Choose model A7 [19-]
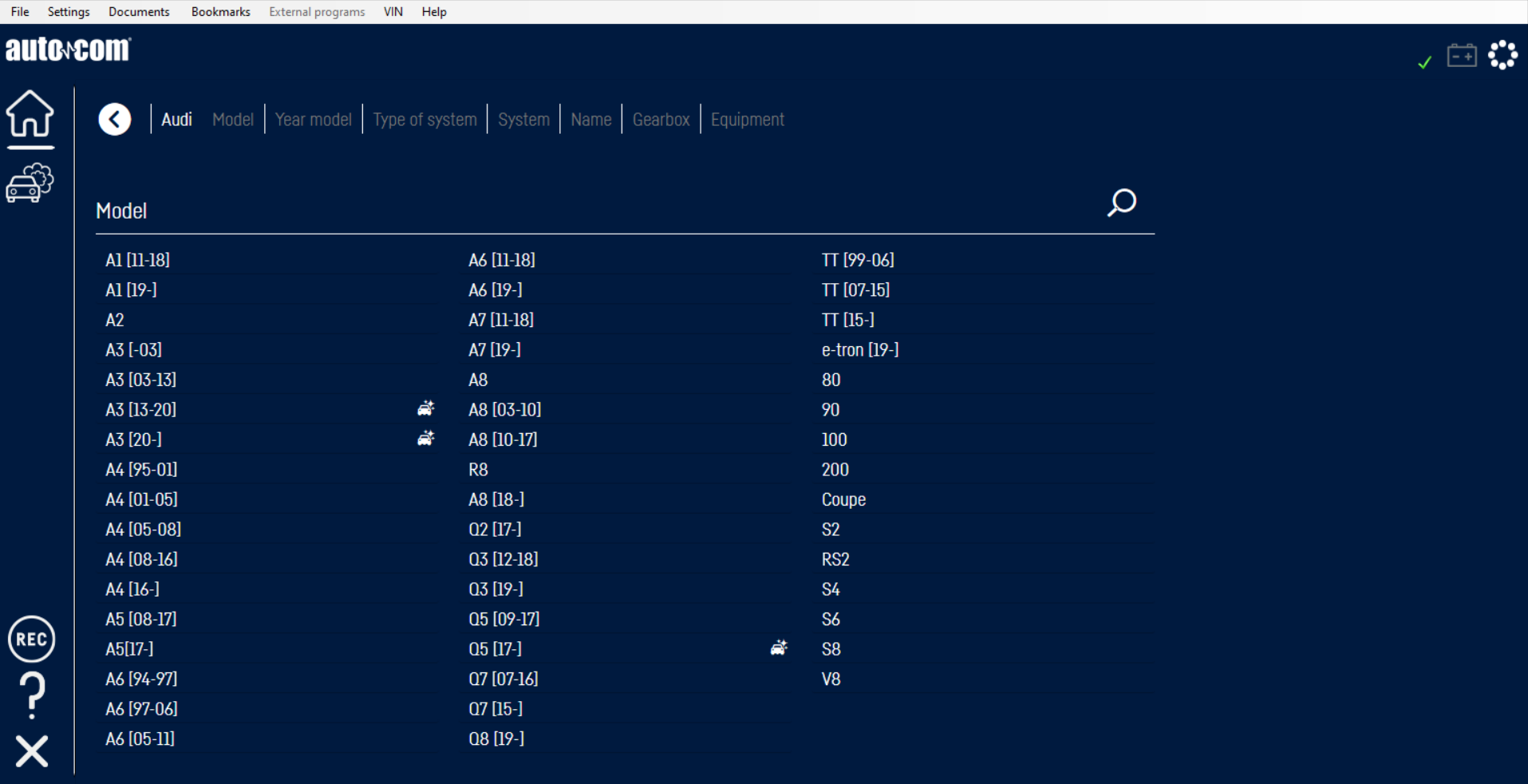Screen dimensions: 1528x784 coord(495,350)
